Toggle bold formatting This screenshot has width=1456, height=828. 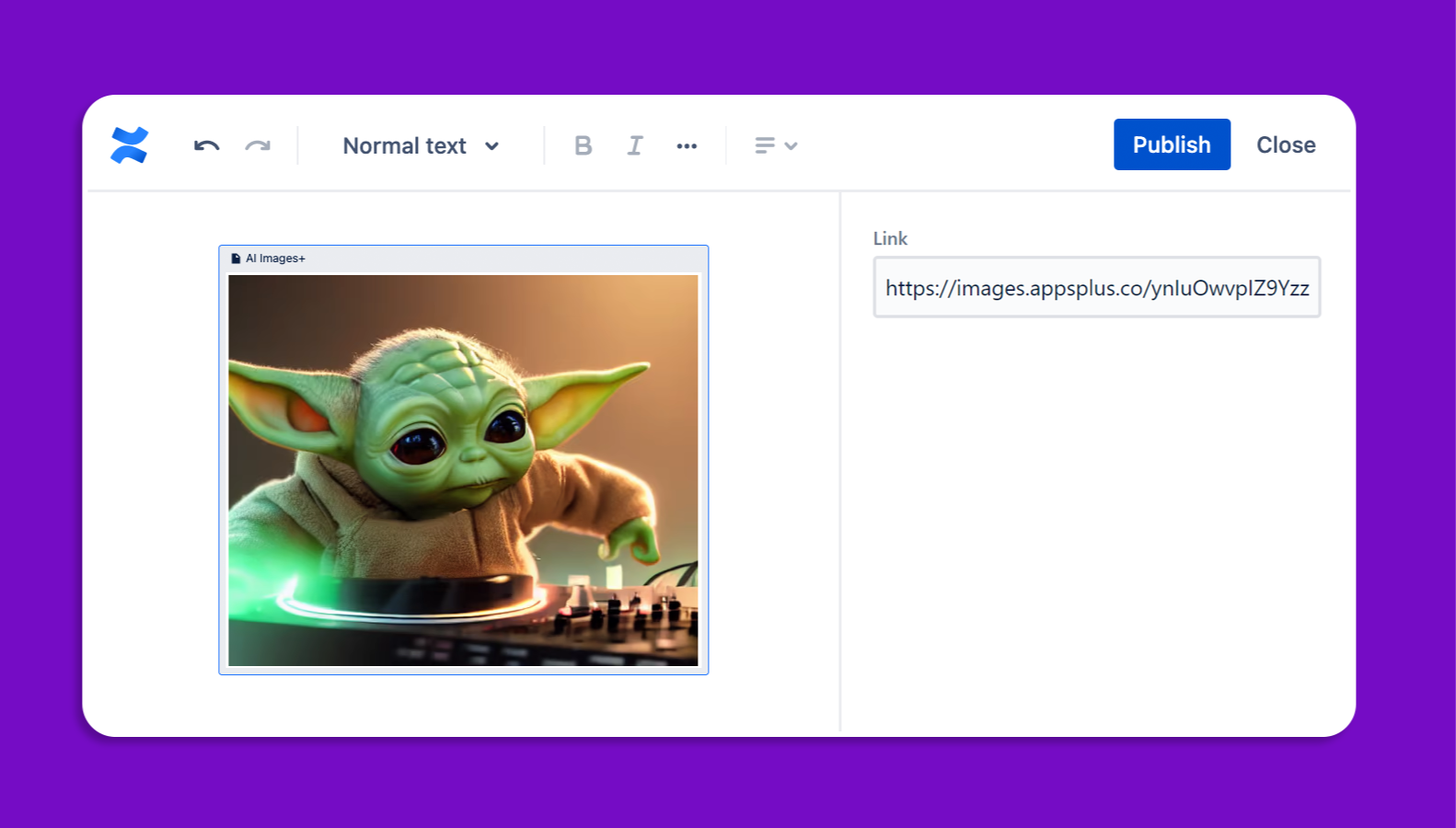pos(583,145)
